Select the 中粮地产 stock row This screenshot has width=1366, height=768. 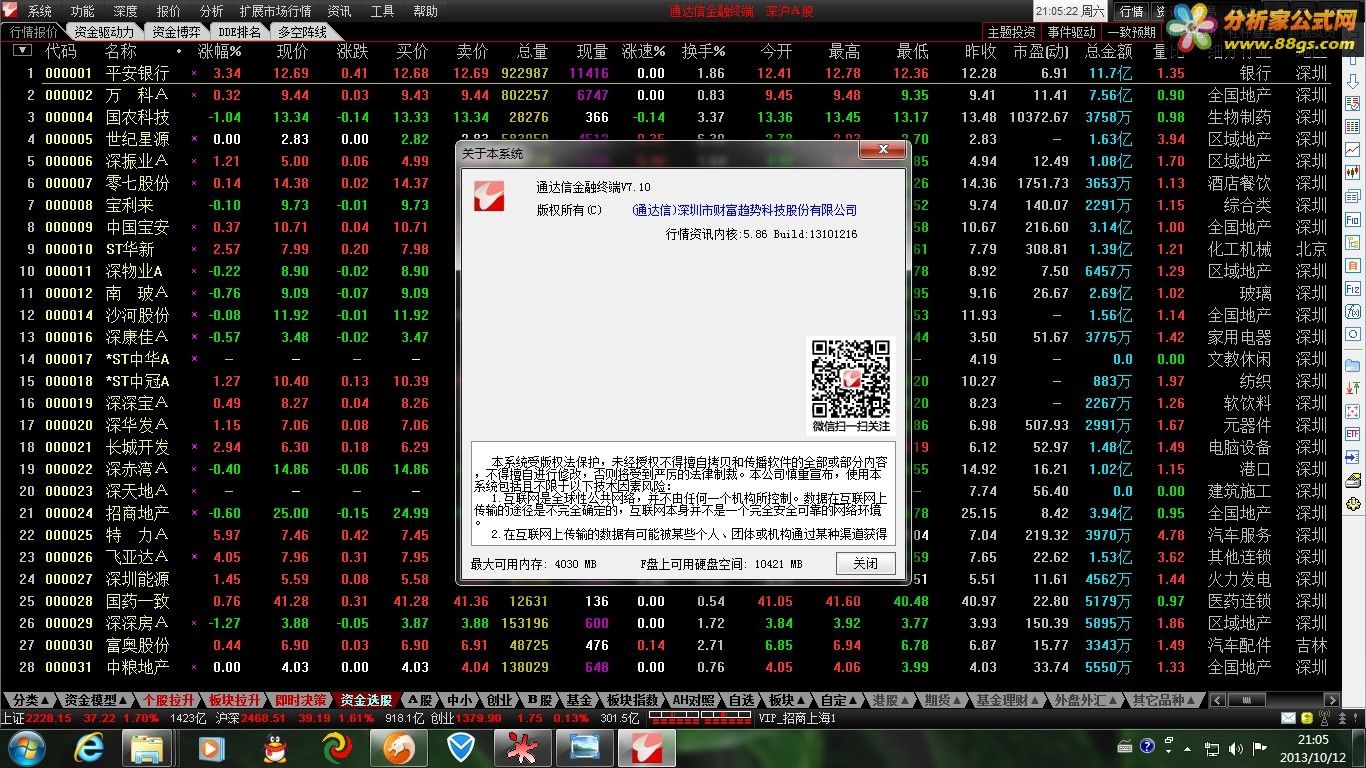point(670,667)
